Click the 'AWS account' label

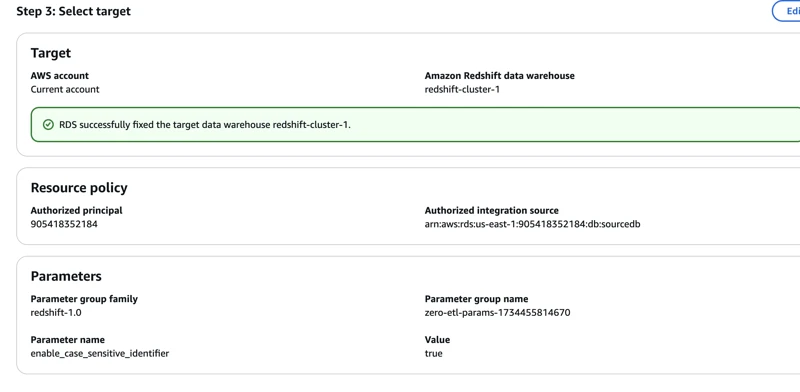click(x=60, y=76)
